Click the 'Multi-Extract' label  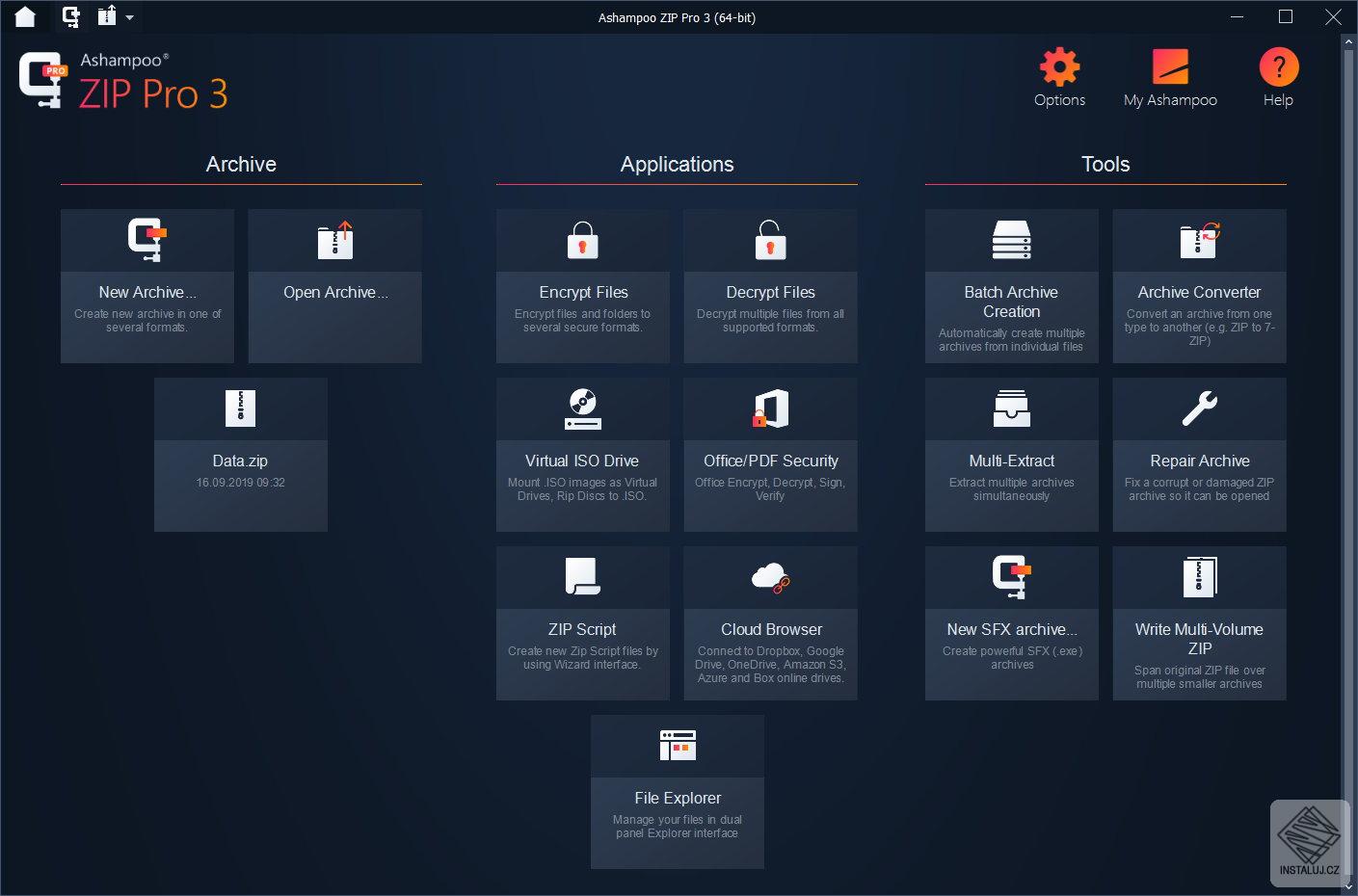1012,461
